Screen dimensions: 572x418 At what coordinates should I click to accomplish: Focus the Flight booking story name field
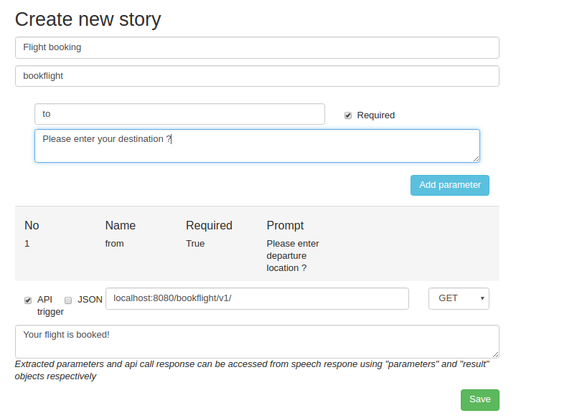257,47
